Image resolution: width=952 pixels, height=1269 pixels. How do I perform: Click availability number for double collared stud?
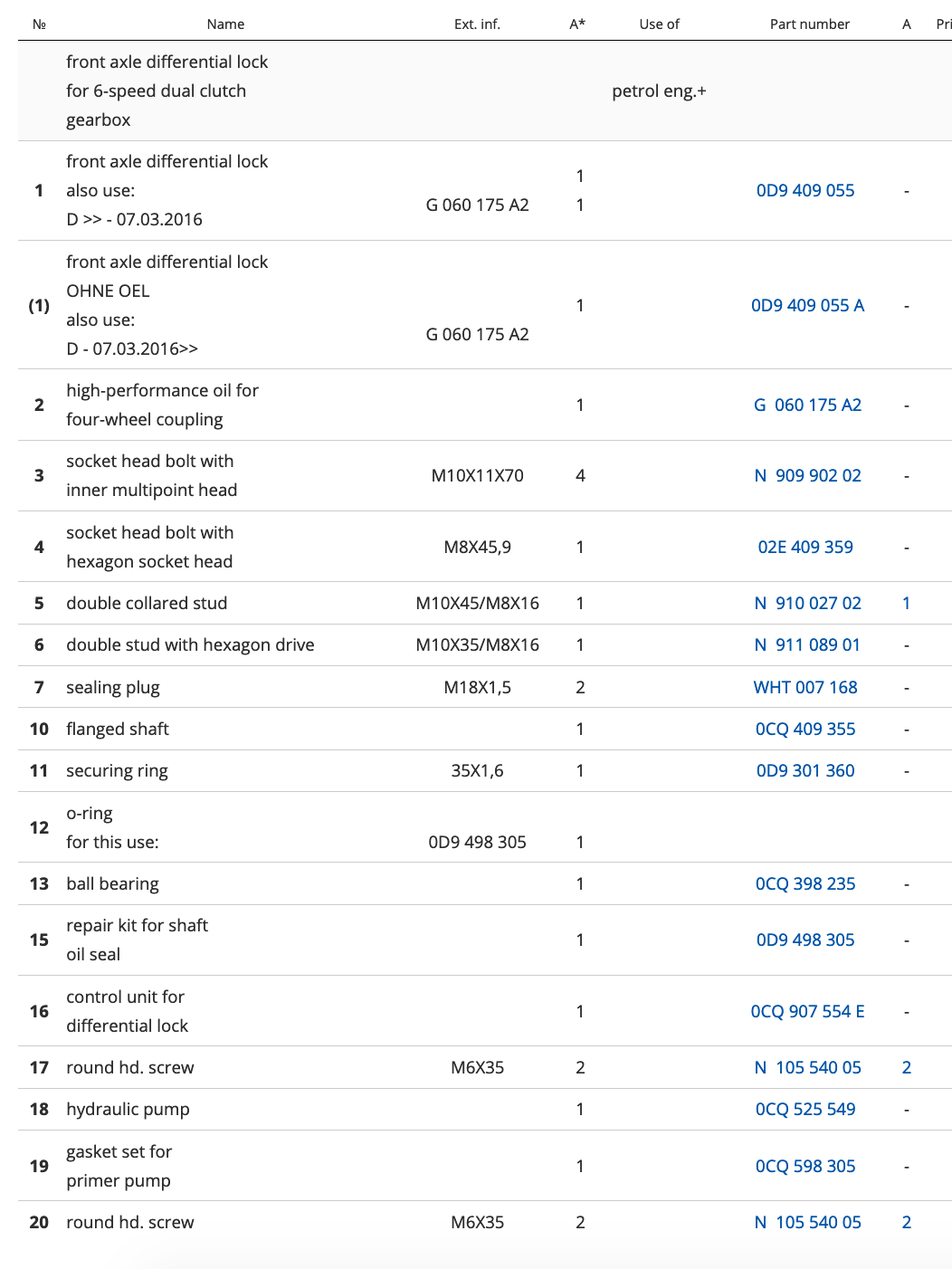click(x=906, y=604)
